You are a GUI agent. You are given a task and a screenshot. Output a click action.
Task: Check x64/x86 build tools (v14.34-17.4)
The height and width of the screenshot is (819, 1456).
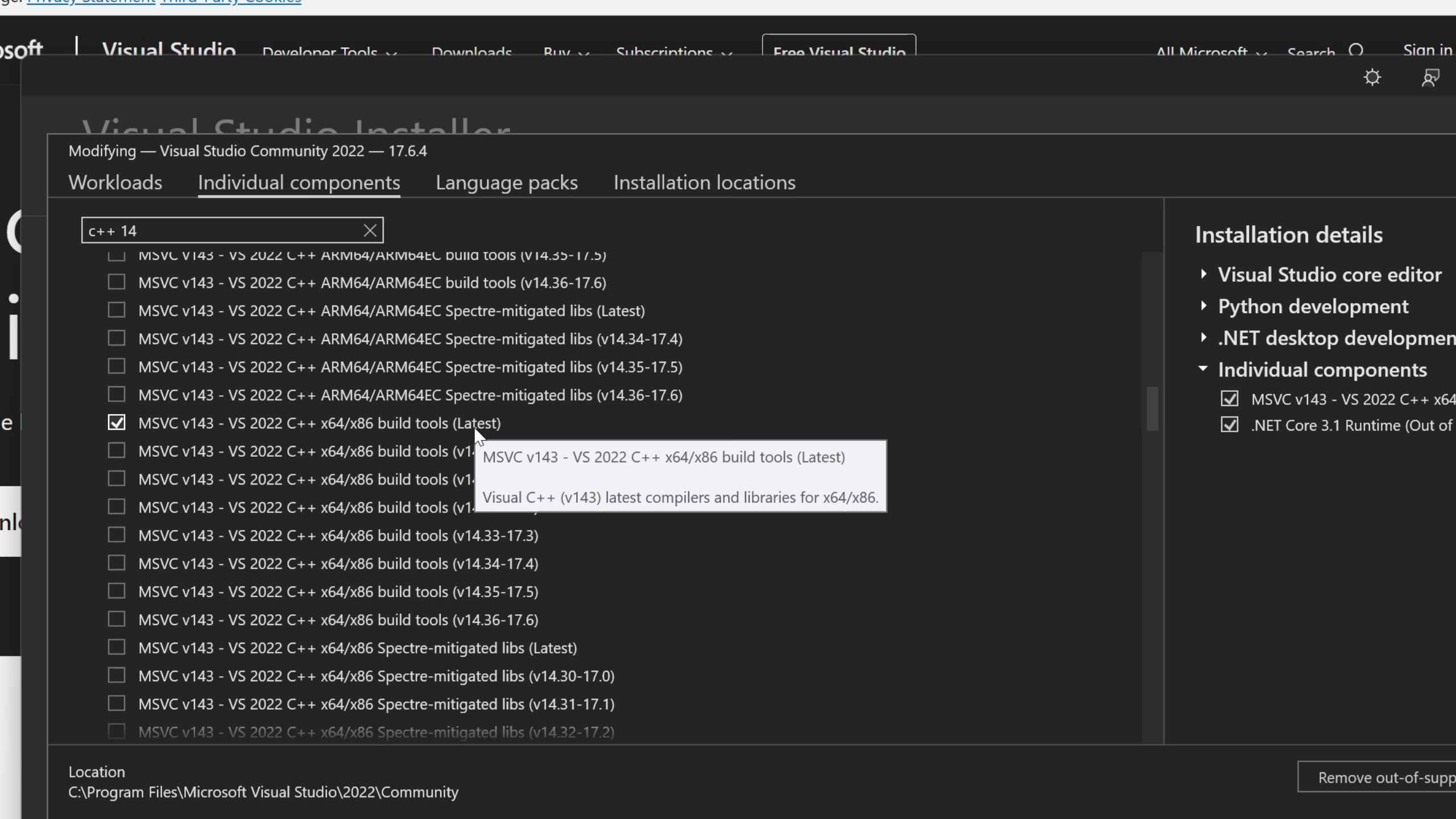tap(117, 563)
